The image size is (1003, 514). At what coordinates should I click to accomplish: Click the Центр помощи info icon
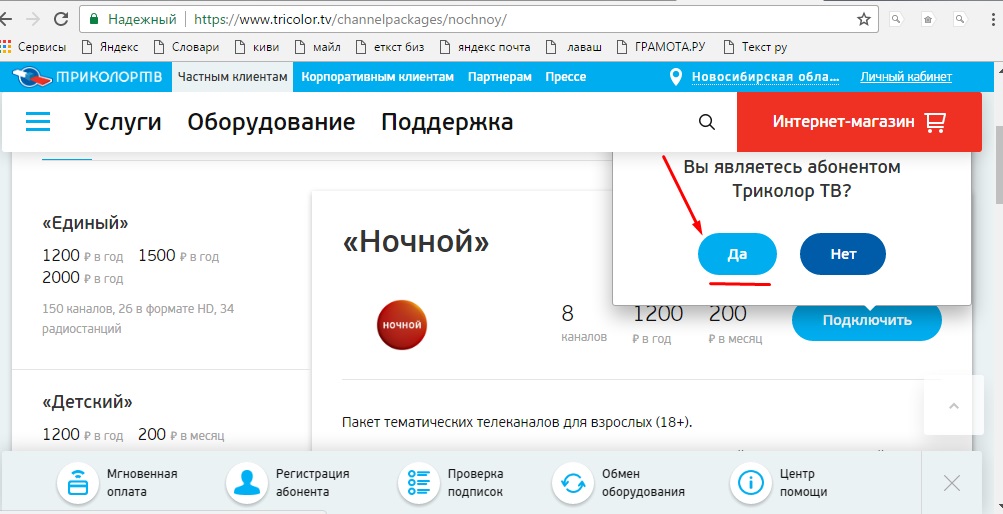(751, 483)
